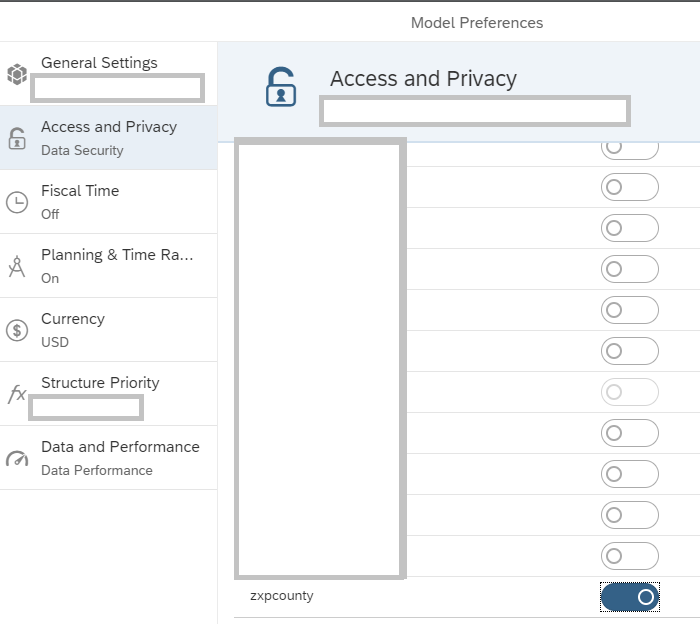Click the Fiscal Time clock icon
The height and width of the screenshot is (624, 700).
17,202
